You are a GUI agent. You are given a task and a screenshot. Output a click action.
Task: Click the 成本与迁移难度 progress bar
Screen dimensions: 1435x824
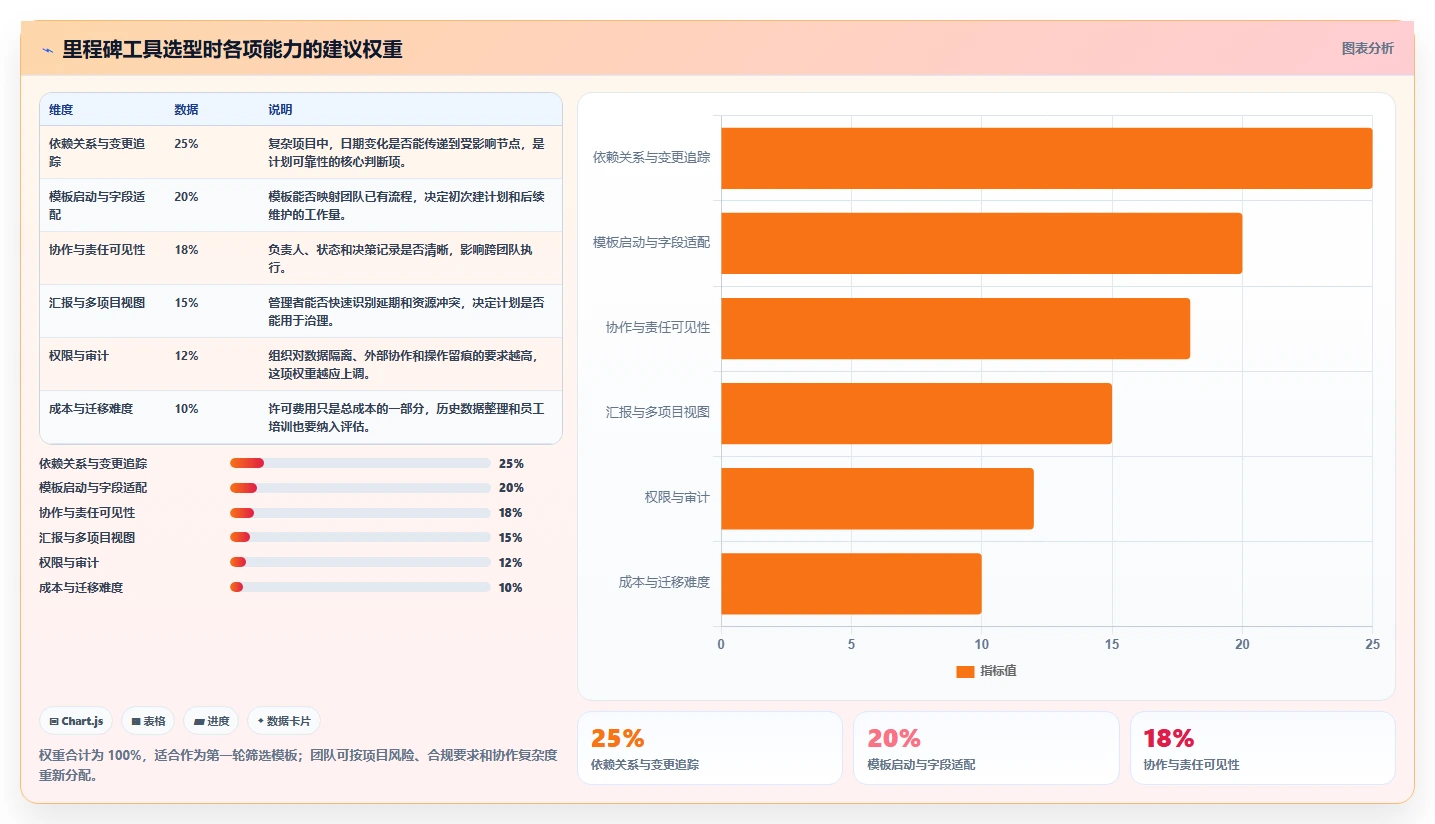(360, 587)
